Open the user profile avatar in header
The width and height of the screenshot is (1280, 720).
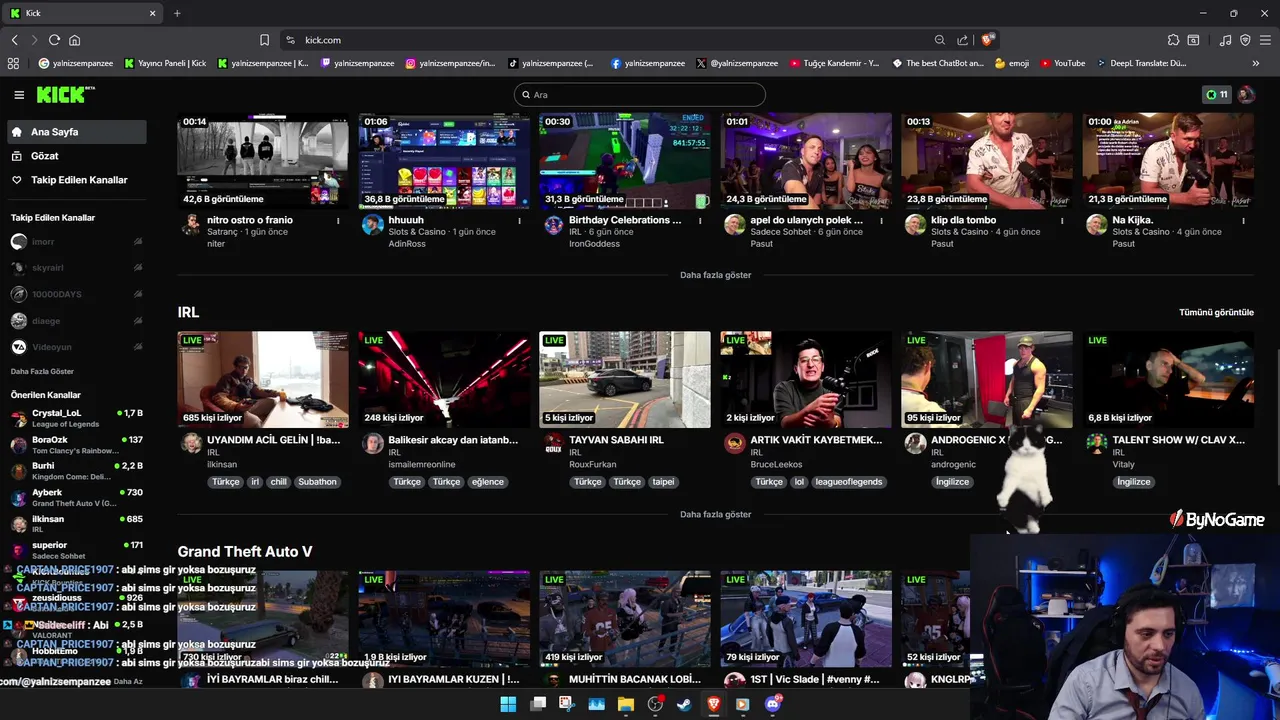coord(1246,95)
